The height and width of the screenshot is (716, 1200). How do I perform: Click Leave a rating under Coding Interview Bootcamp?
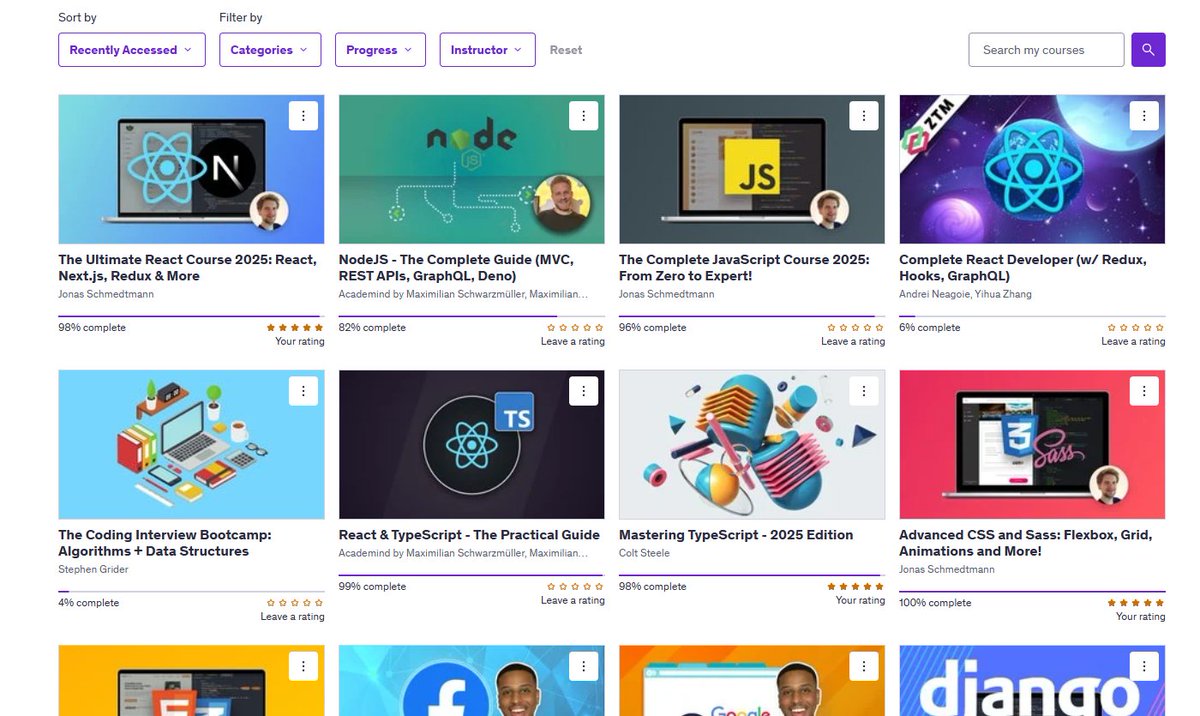[292, 617]
